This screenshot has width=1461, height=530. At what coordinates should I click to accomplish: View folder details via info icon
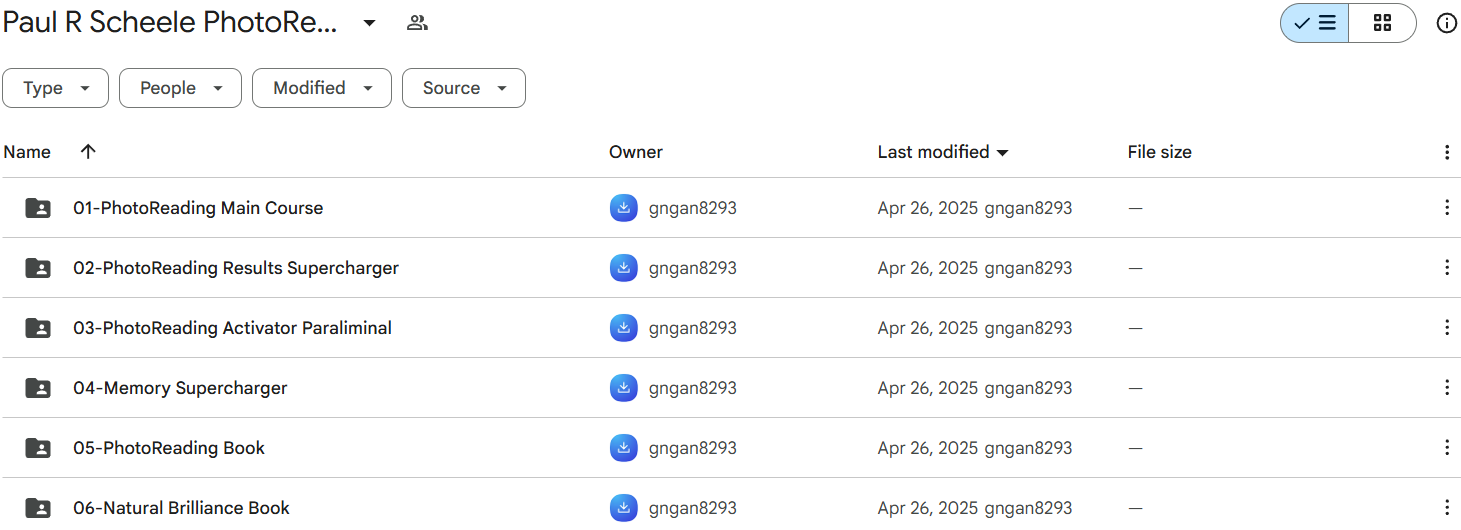(x=1446, y=23)
